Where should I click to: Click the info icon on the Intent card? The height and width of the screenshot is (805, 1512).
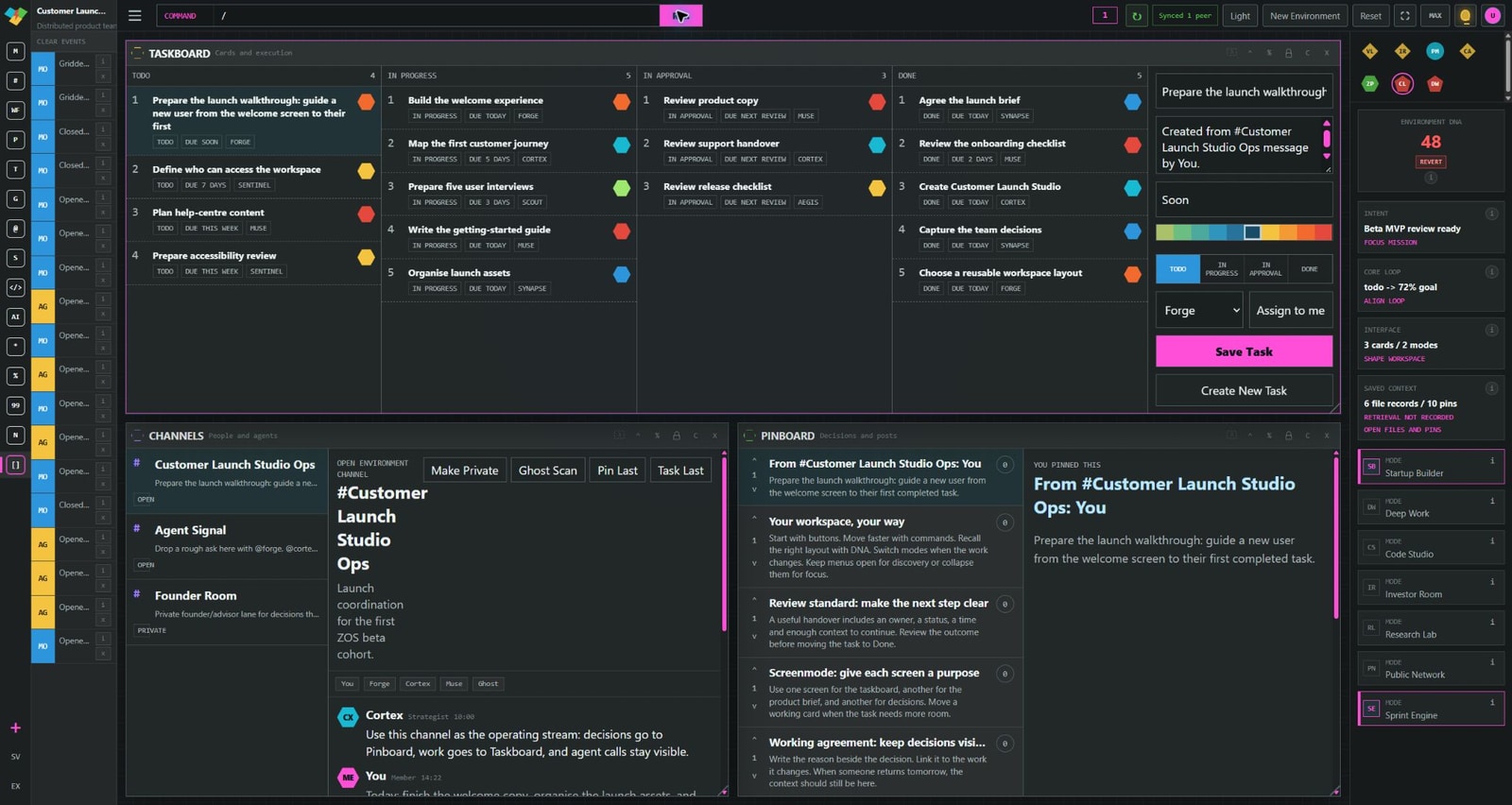click(1492, 214)
